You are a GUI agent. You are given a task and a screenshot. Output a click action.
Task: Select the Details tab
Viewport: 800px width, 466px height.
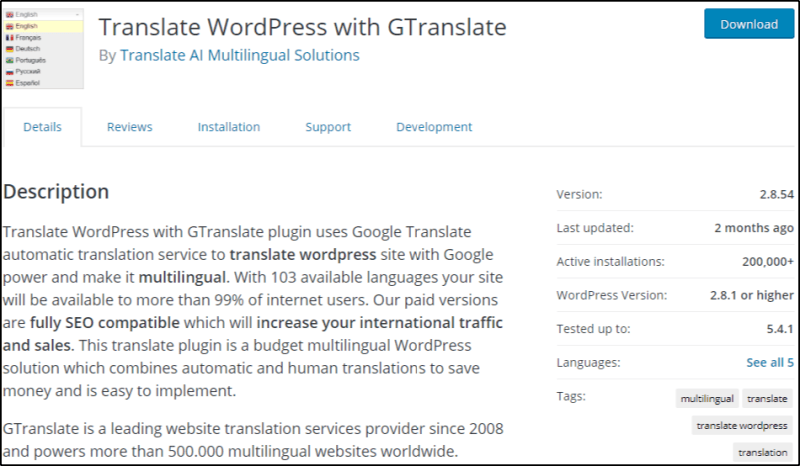coord(42,127)
